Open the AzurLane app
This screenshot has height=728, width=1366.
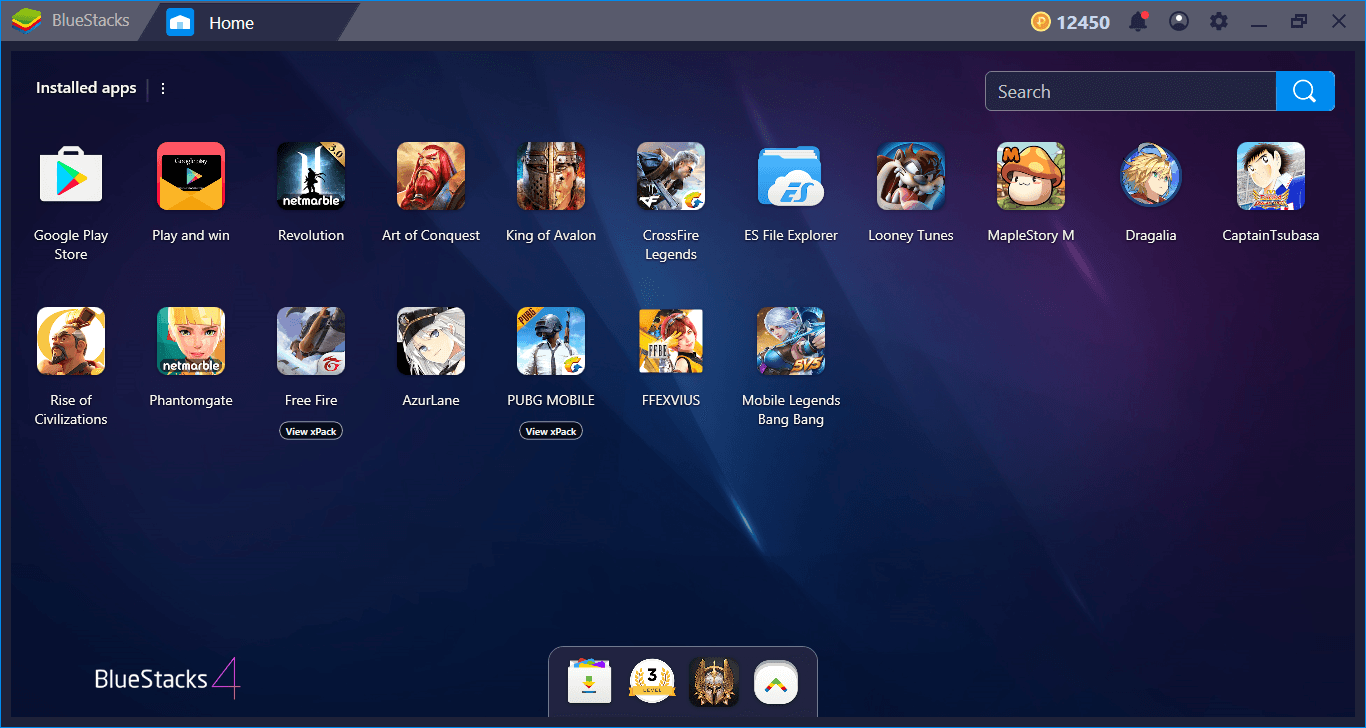(x=431, y=341)
